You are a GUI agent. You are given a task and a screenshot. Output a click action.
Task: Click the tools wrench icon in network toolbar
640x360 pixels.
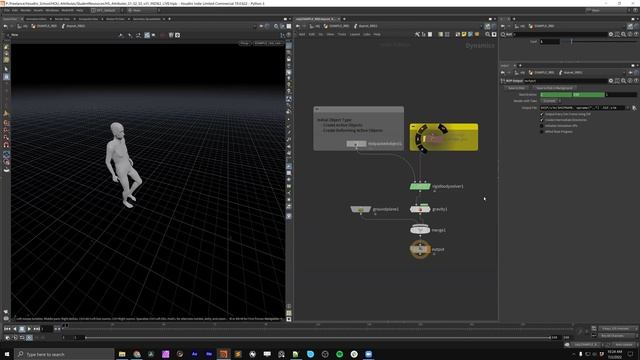pos(417,35)
